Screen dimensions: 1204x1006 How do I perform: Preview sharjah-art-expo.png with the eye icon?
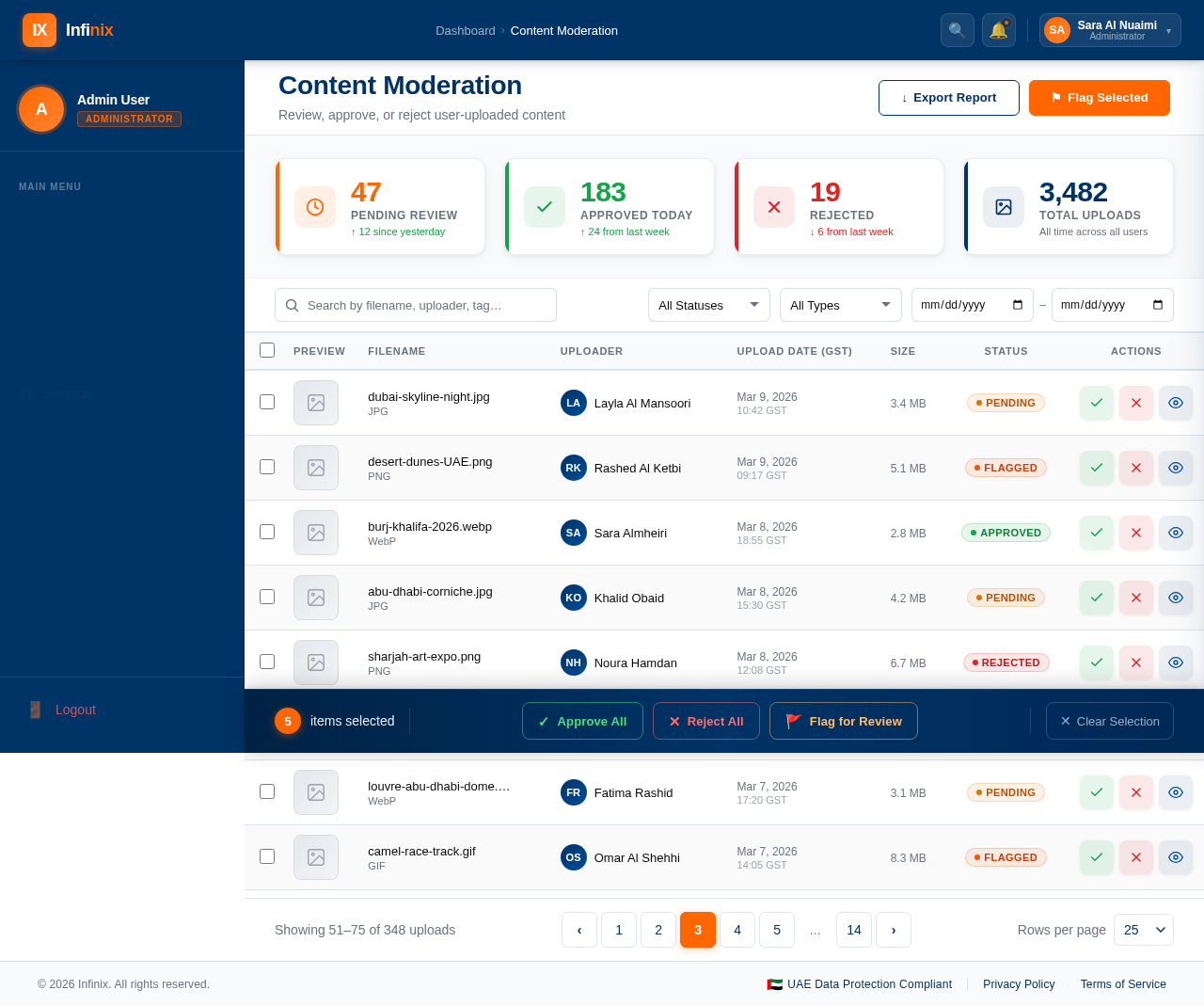(x=1175, y=663)
